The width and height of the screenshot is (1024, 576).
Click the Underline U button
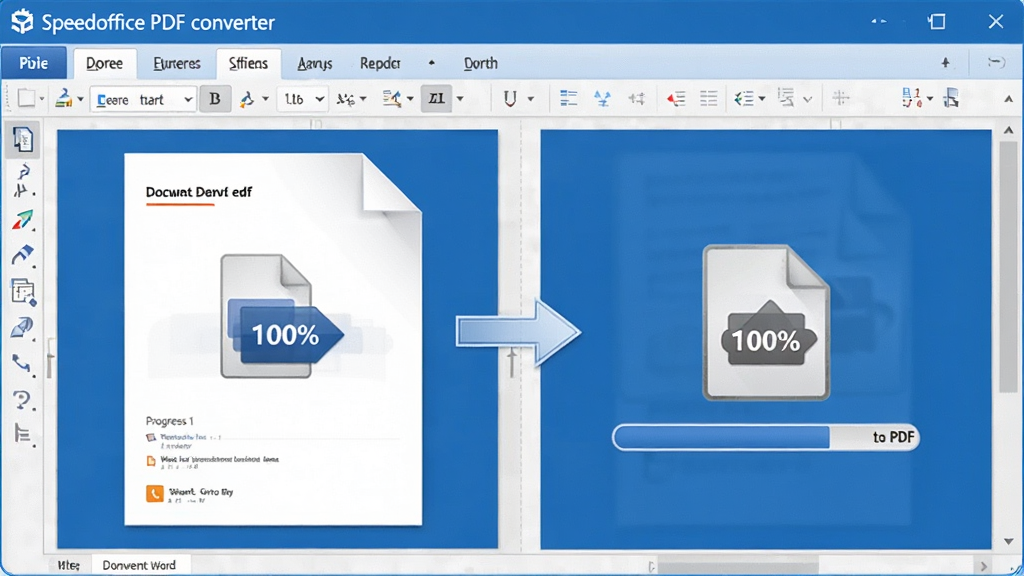pyautogui.click(x=510, y=99)
